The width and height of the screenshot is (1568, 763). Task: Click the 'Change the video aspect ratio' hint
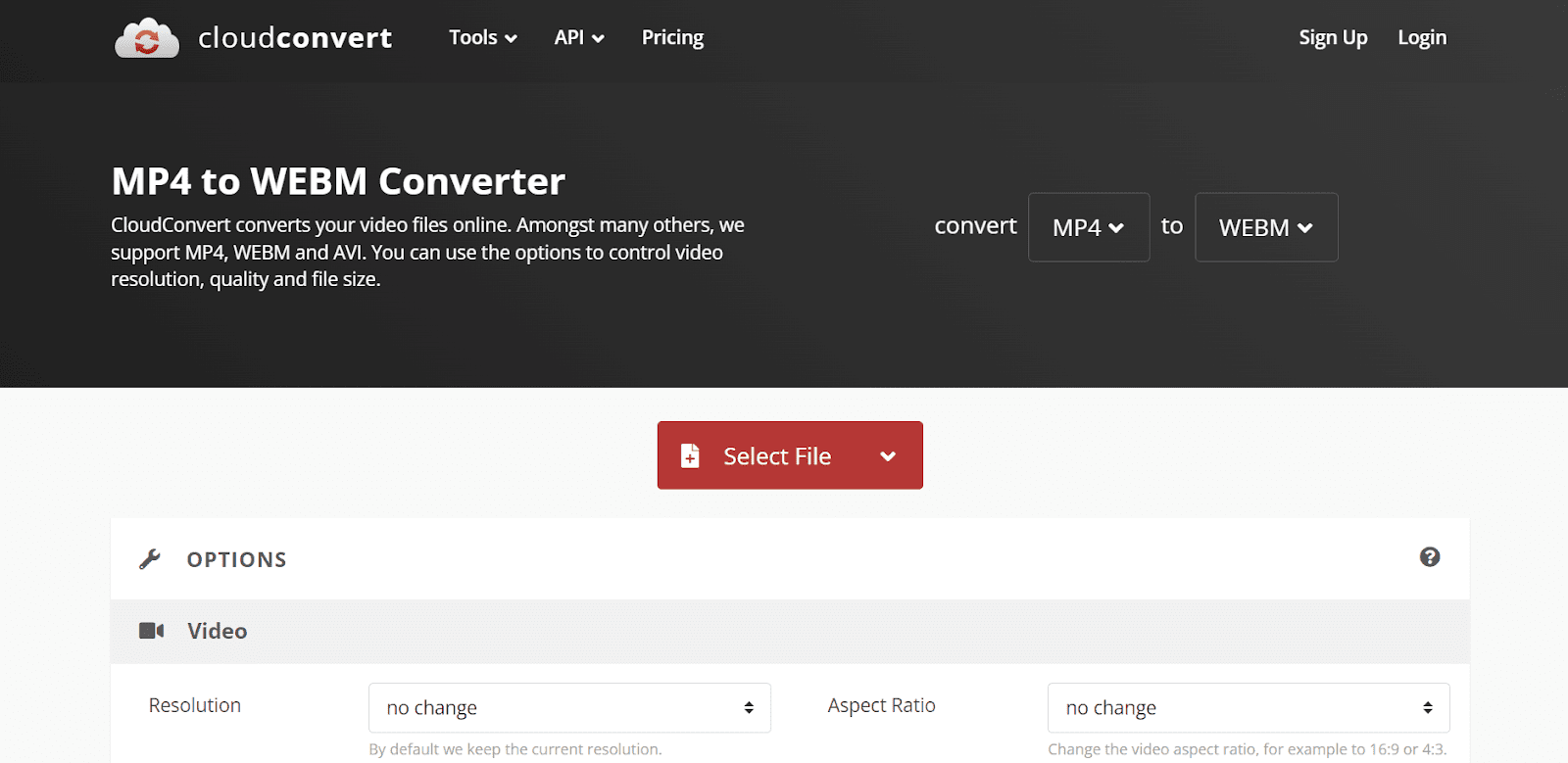point(1247,749)
